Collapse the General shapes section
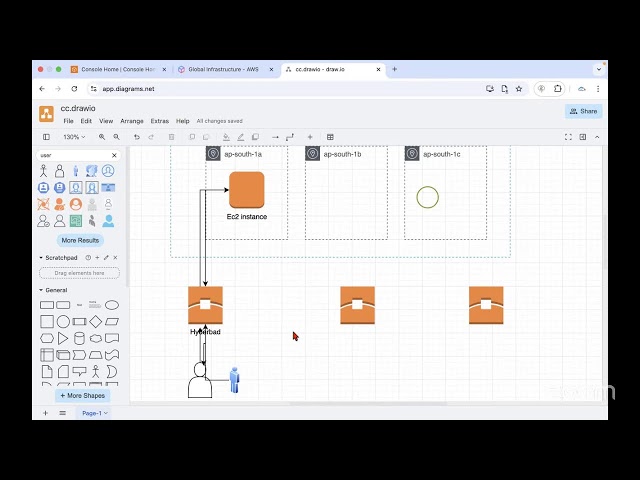Image resolution: width=640 pixels, height=480 pixels. pos(53,290)
